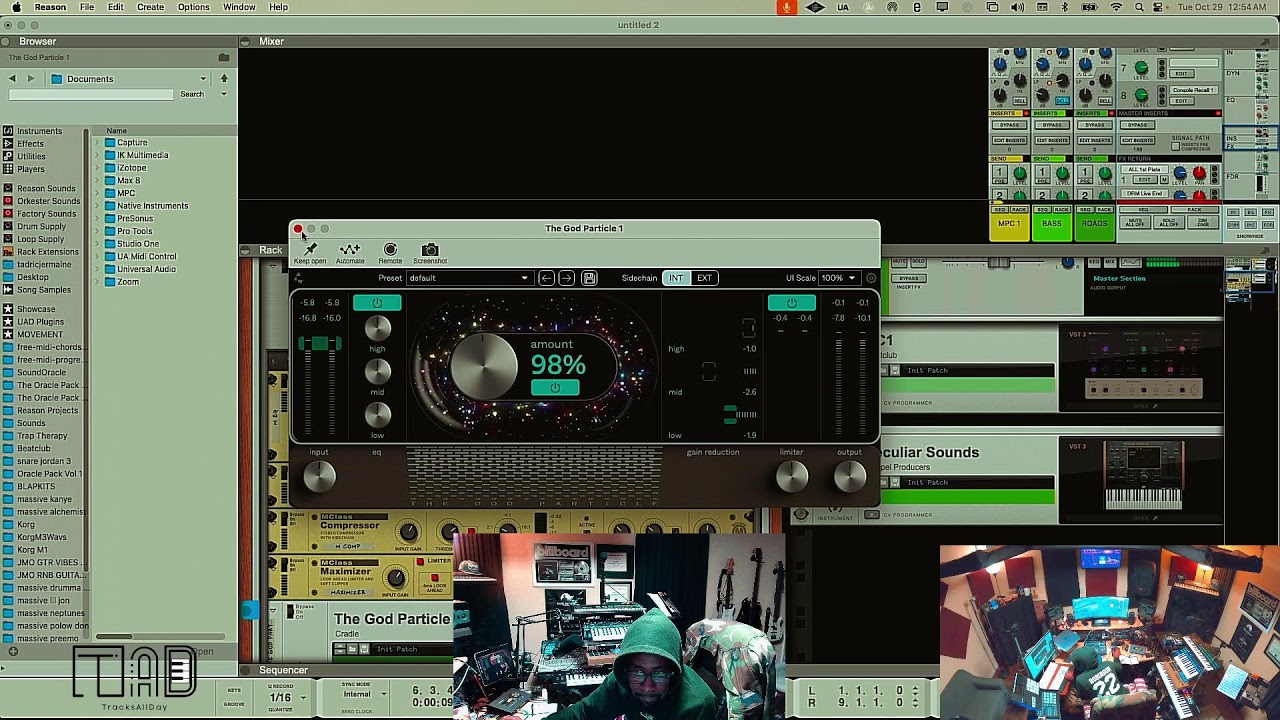Open the Window menu
Image resolution: width=1280 pixels, height=720 pixels.
239,8
